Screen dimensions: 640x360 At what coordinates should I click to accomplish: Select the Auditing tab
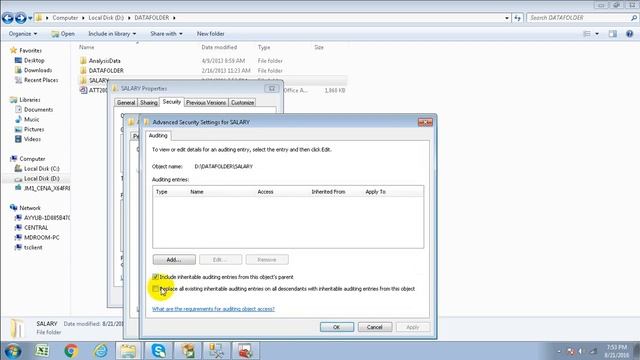point(158,136)
